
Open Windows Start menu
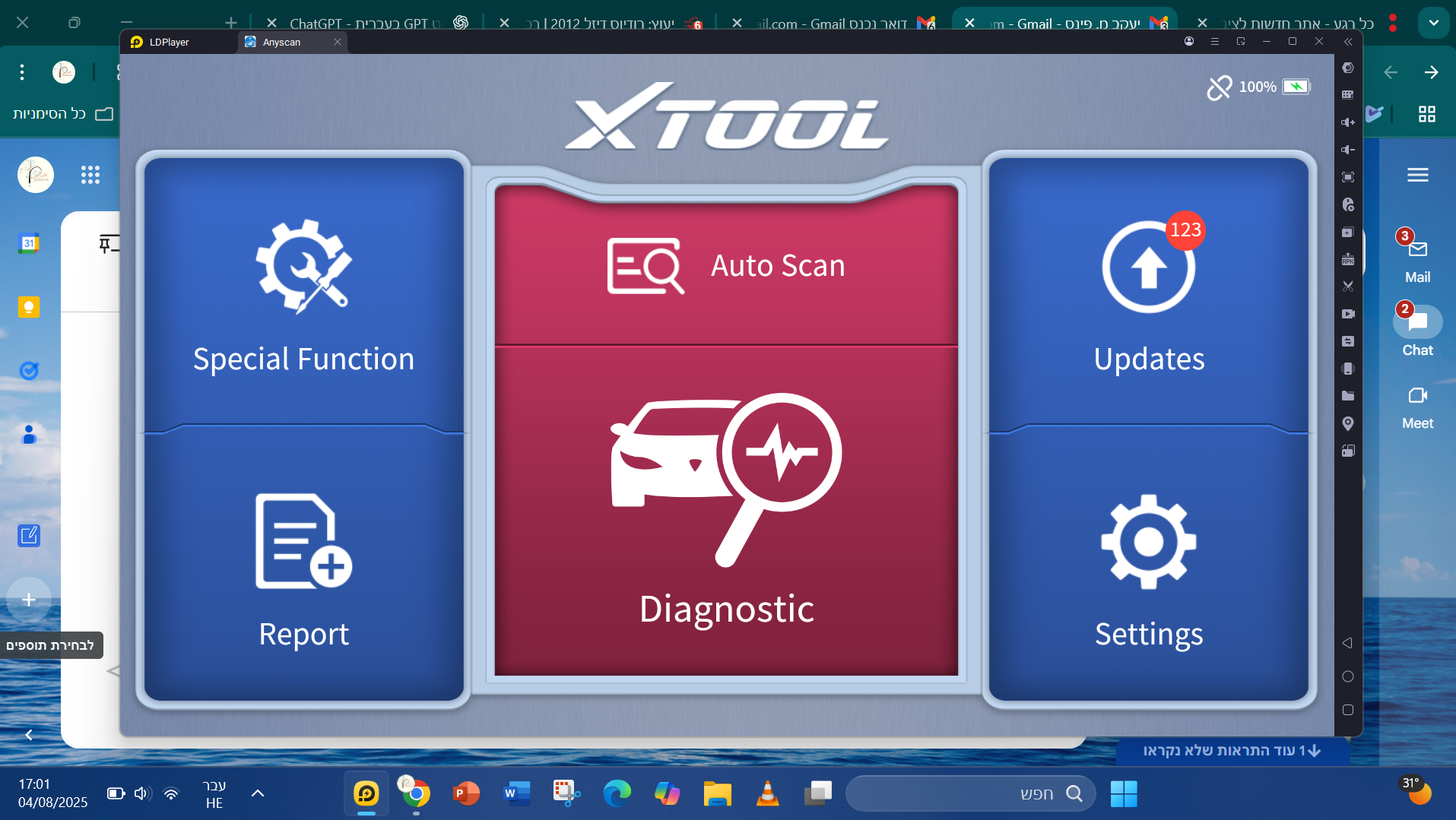[1123, 793]
